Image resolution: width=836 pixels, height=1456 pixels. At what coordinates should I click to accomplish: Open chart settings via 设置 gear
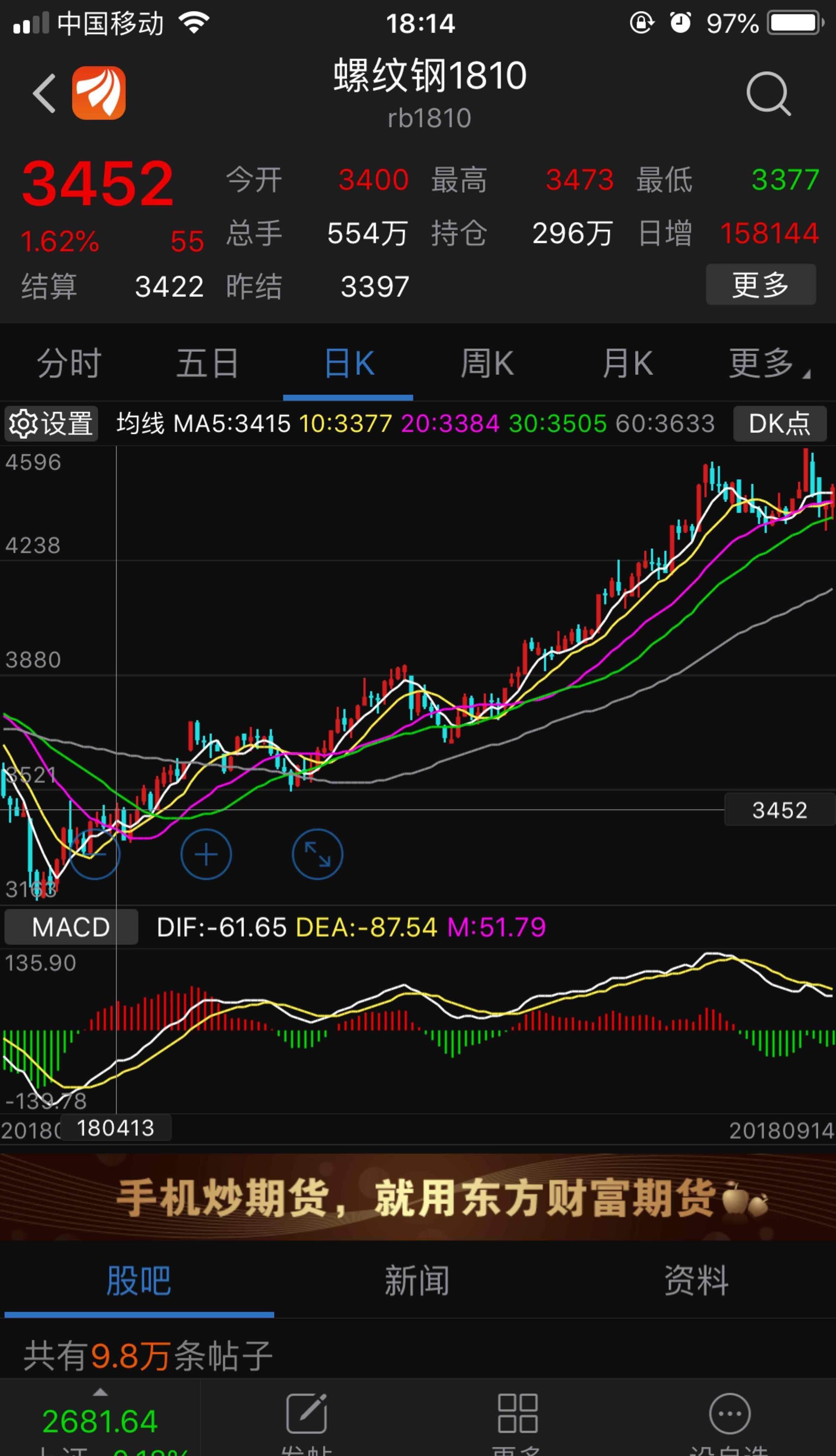coord(50,423)
